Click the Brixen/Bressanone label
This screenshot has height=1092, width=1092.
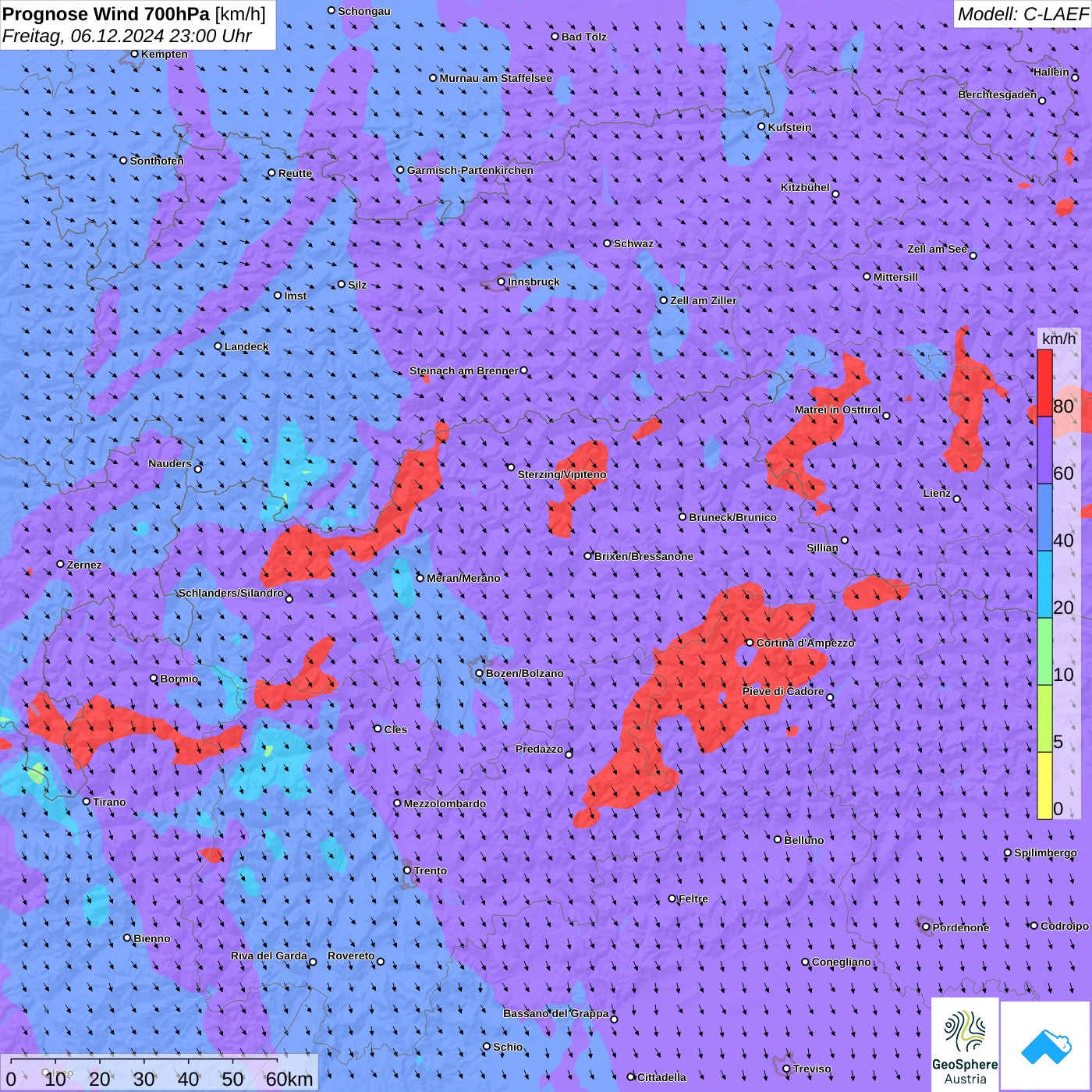[643, 556]
